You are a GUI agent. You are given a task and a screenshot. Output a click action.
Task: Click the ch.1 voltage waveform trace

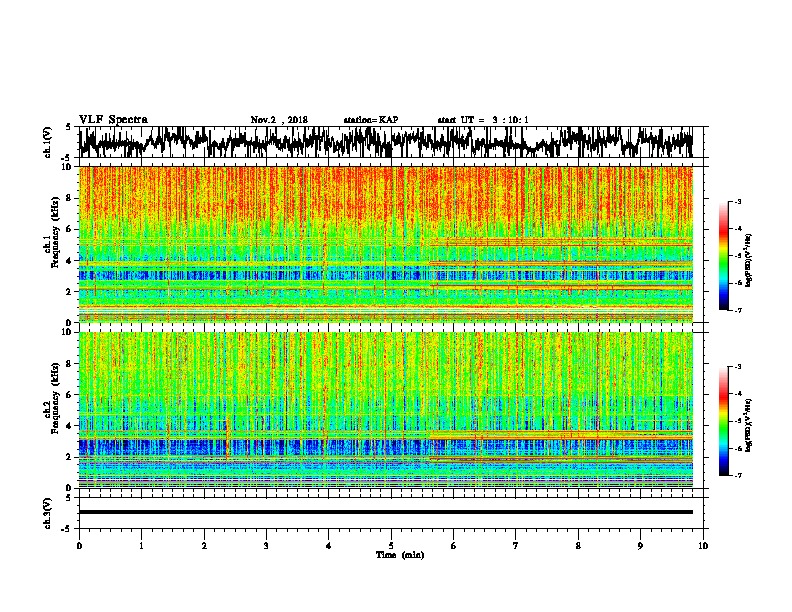[385, 142]
